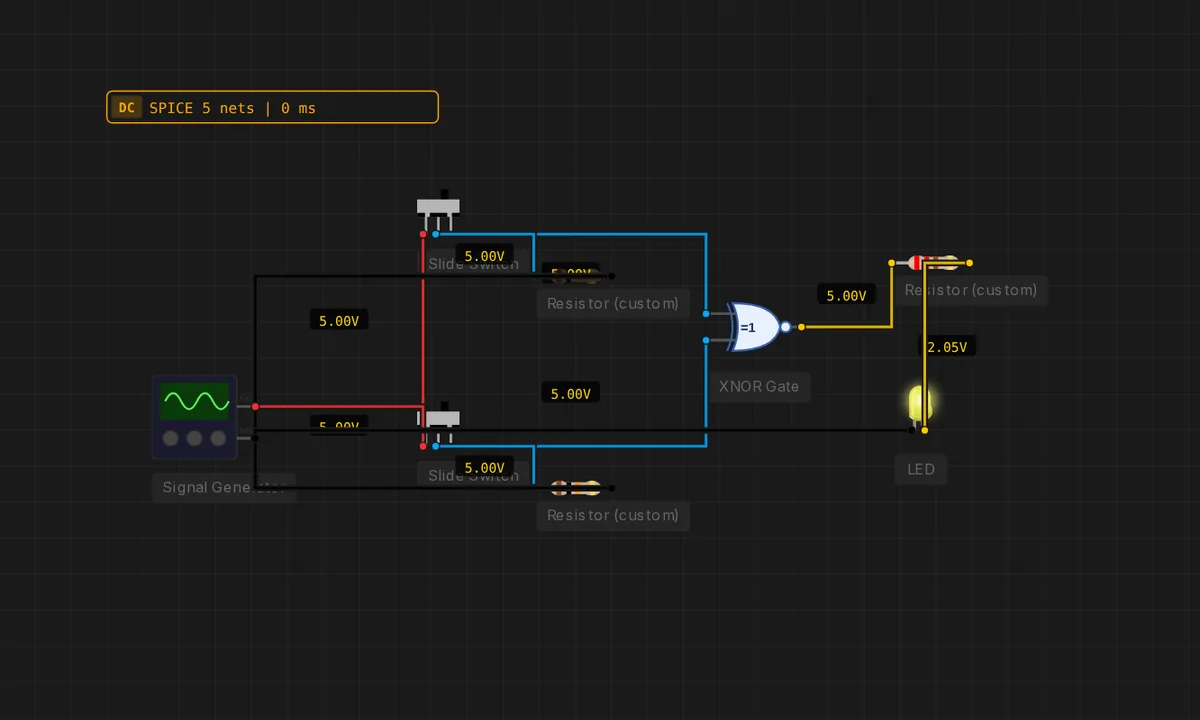Click the middle knob on the signal generator
Image resolution: width=1200 pixels, height=720 pixels.
pos(194,438)
